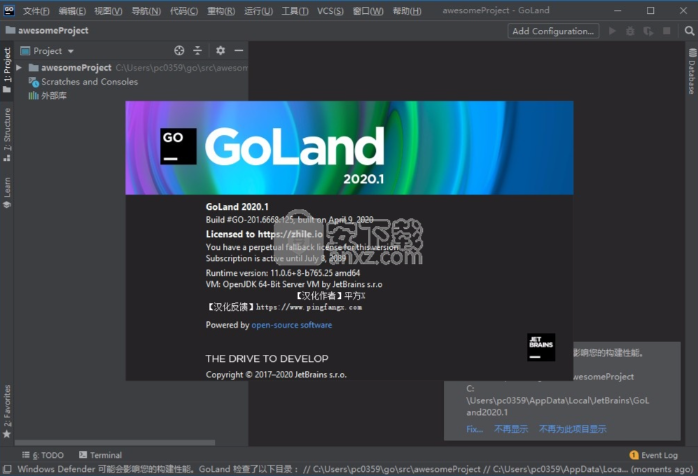Click the green Run button in toolbar
Viewport: 698px width, 476px height.
coord(613,31)
